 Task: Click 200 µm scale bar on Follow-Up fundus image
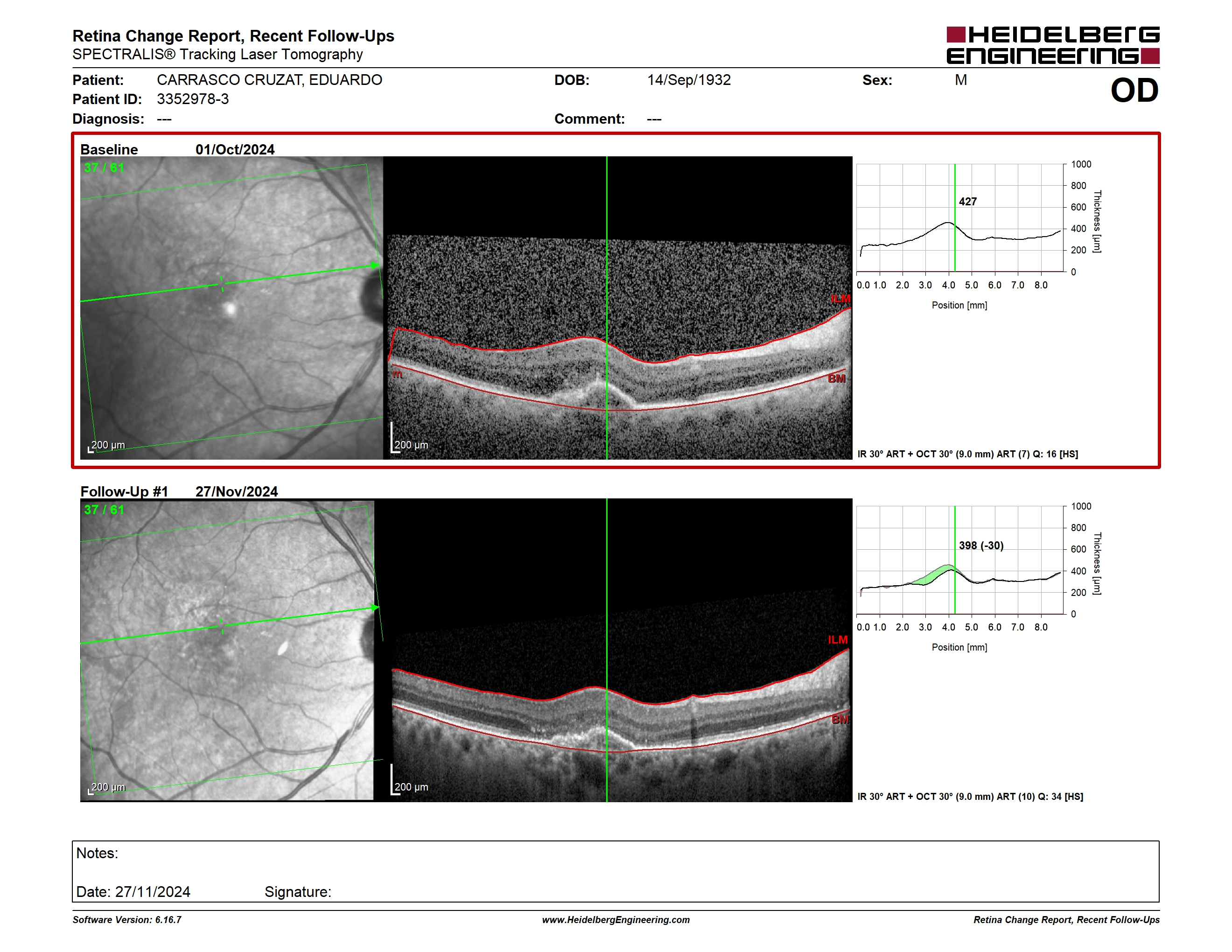[x=106, y=788]
